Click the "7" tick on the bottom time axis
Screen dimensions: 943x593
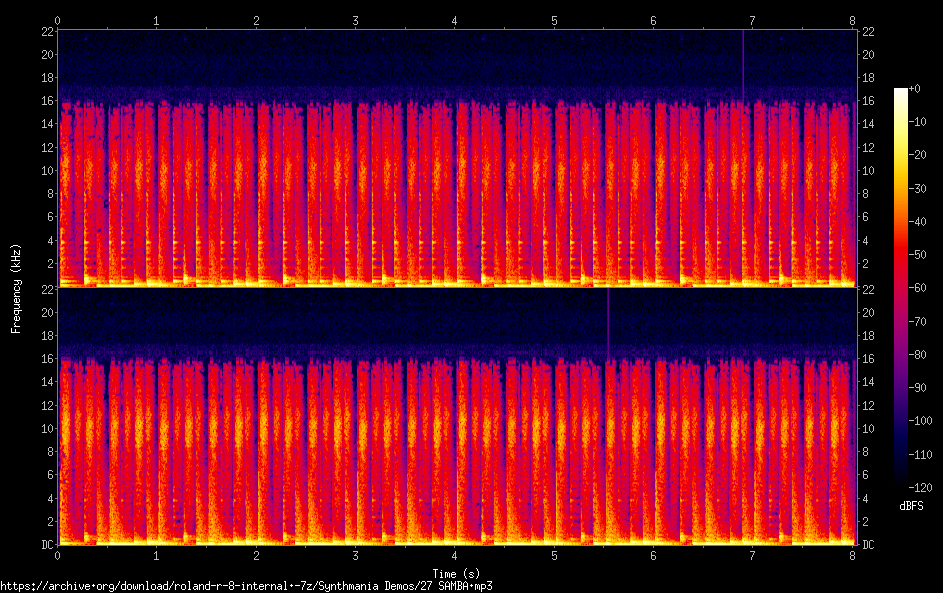(x=753, y=556)
